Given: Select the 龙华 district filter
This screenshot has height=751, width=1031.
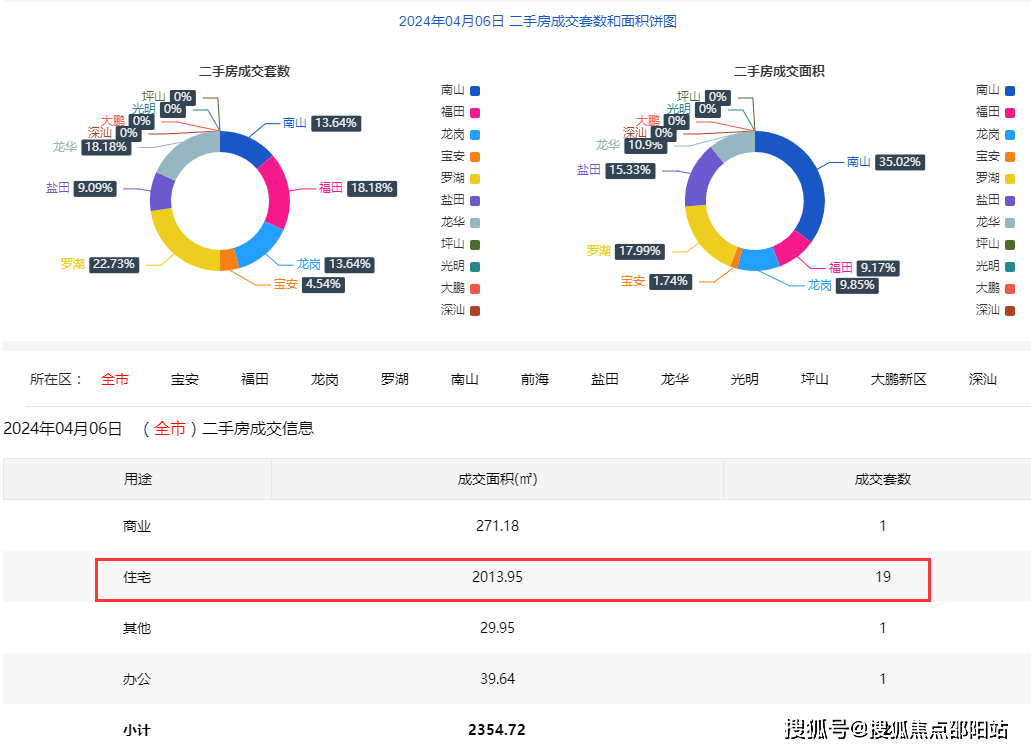Looking at the screenshot, I should click(675, 379).
